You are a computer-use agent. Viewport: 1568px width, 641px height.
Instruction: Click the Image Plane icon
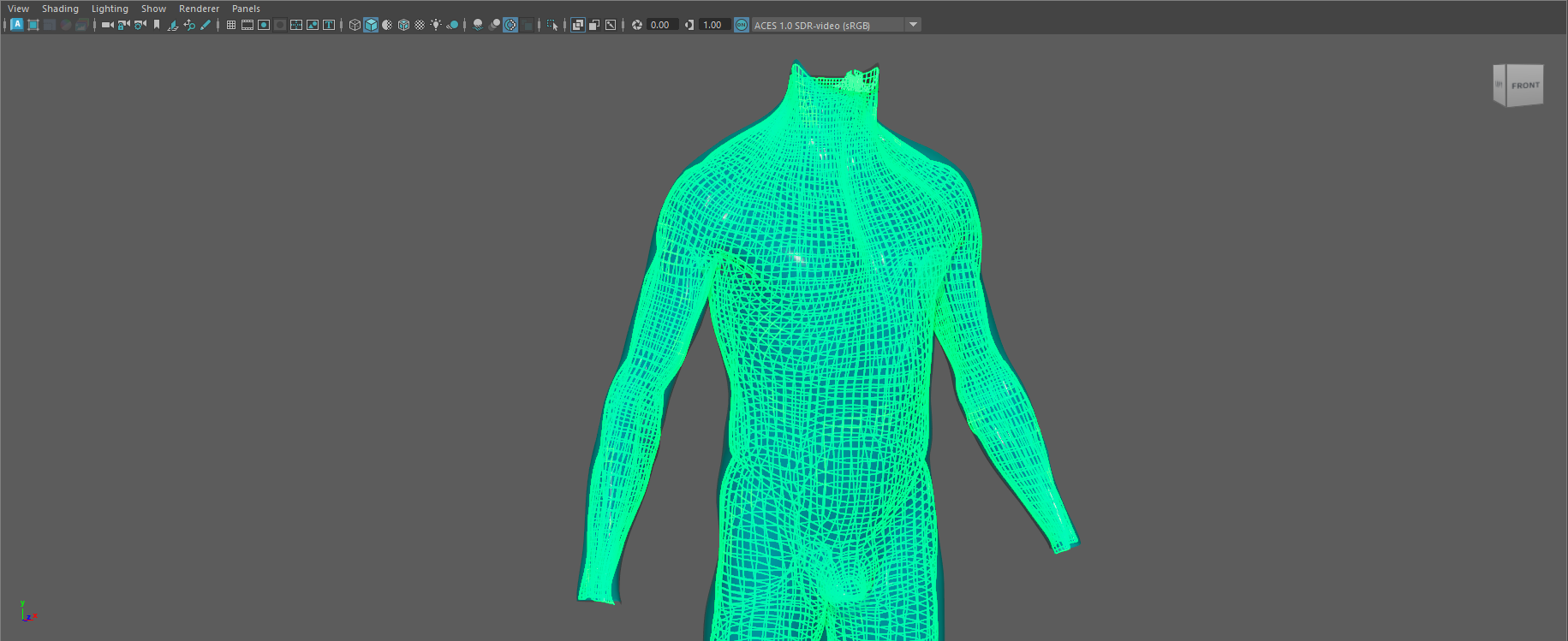173,25
